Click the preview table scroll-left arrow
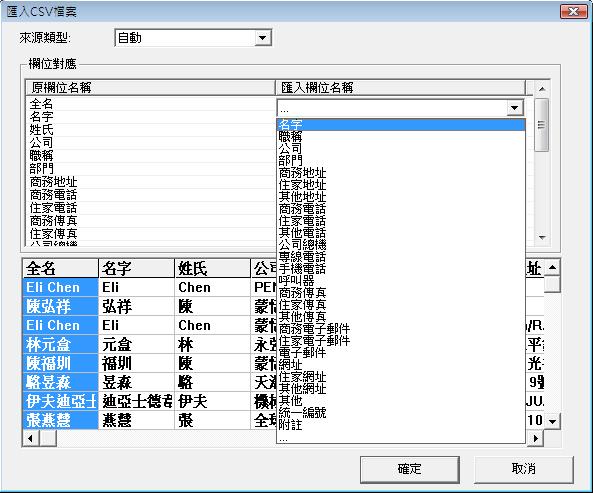This screenshot has width=593, height=493. 31,439
